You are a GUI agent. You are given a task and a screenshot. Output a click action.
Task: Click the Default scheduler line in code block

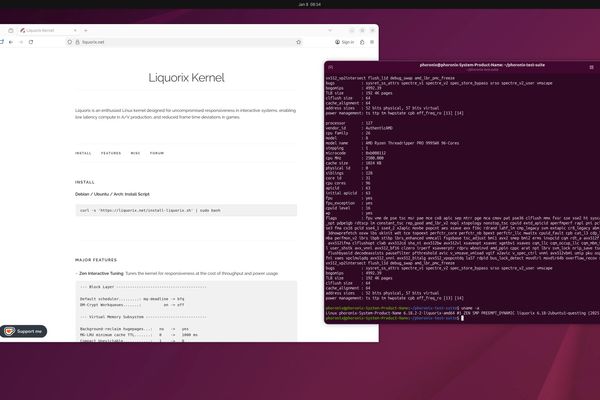[x=132, y=299]
